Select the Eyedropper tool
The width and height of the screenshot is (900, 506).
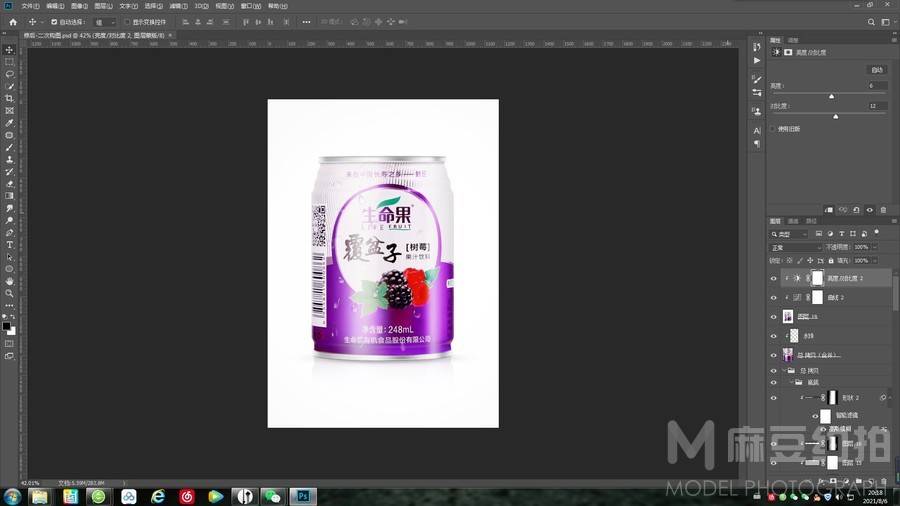pyautogui.click(x=9, y=123)
